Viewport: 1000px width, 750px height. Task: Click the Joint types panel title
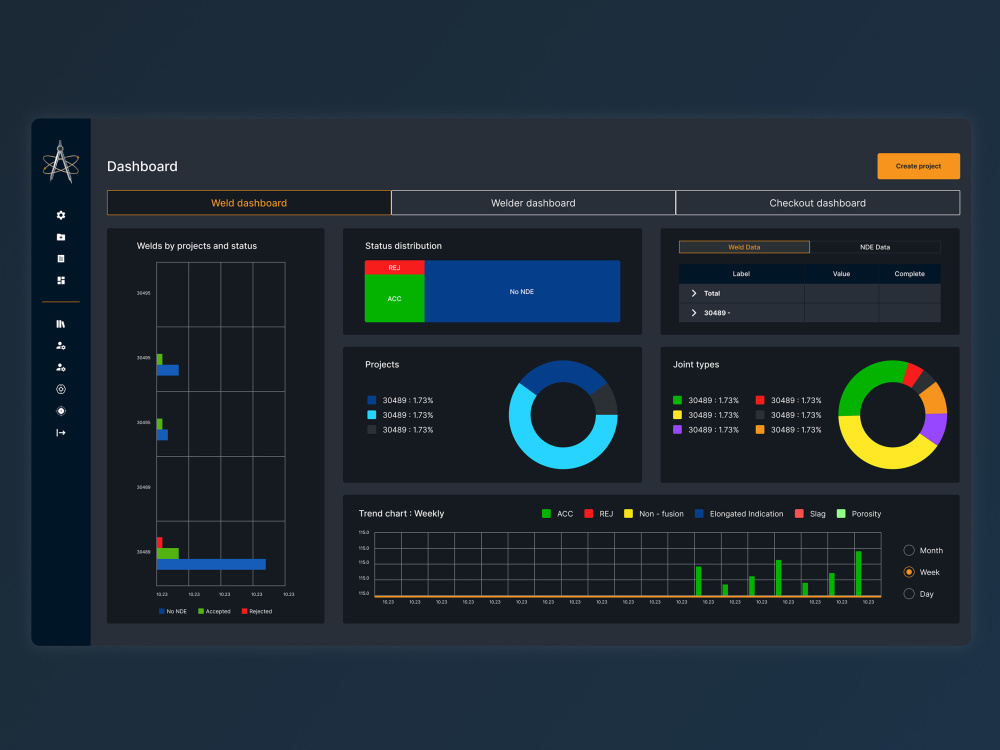pyautogui.click(x=696, y=364)
